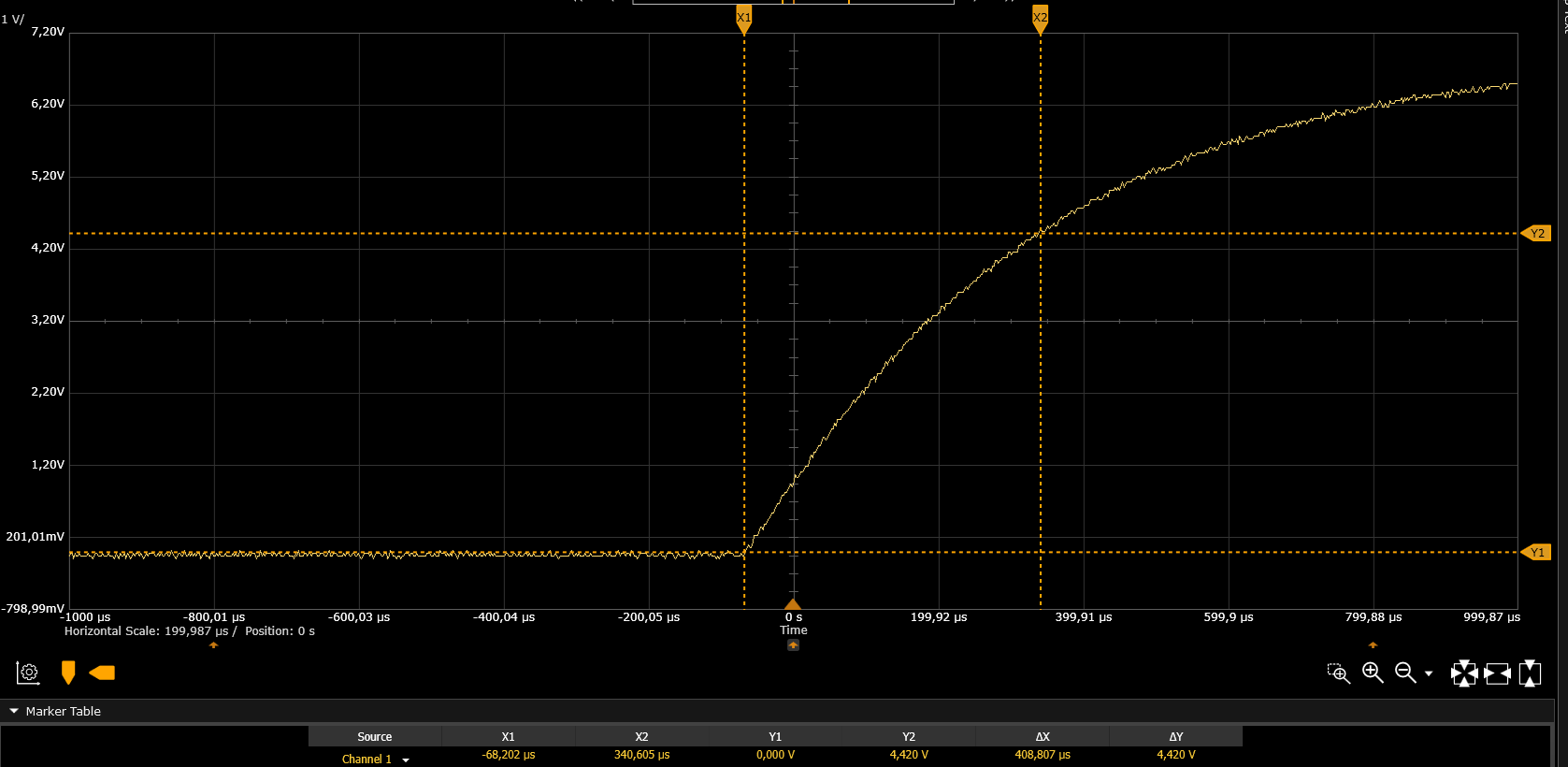Click the 7,20V axis label
Image resolution: width=1568 pixels, height=767 pixels.
[x=48, y=32]
